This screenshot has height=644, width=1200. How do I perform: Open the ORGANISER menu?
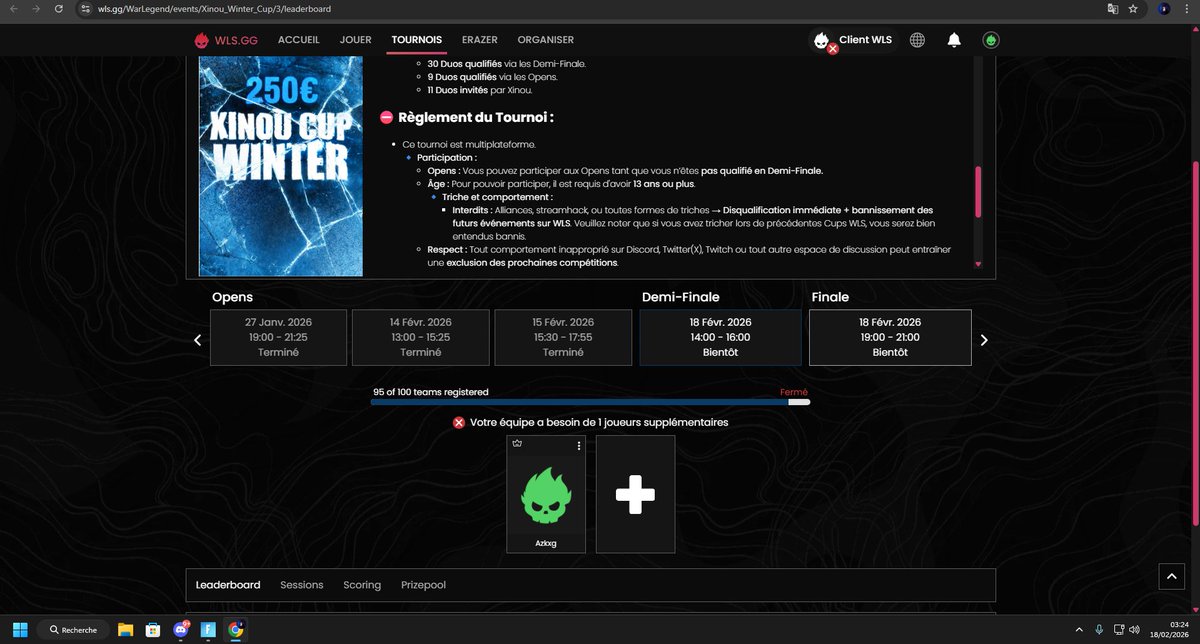pyautogui.click(x=545, y=40)
